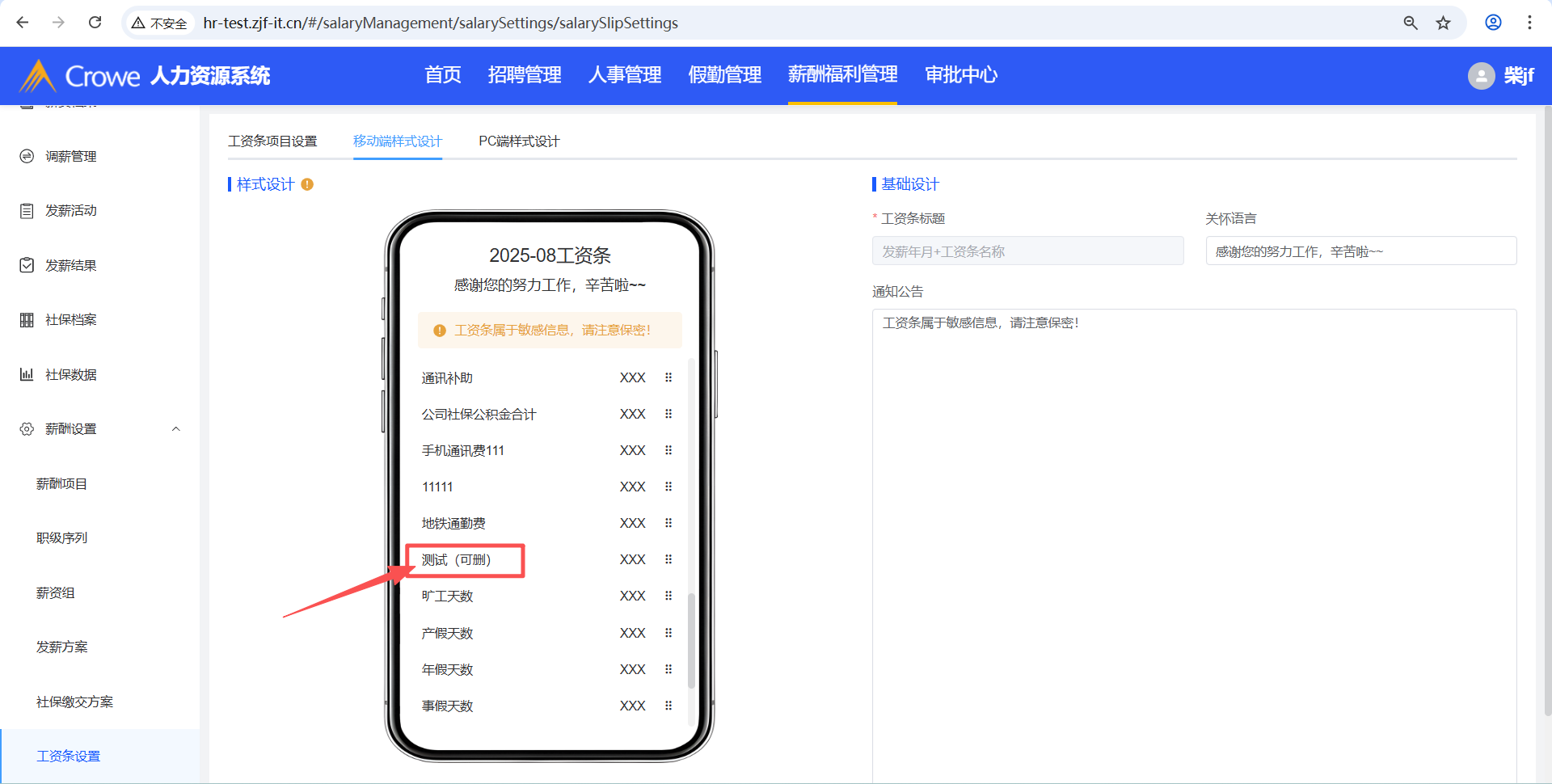The width and height of the screenshot is (1552, 784).
Task: Switch to 工资条项目设置 tab
Action: 272,141
